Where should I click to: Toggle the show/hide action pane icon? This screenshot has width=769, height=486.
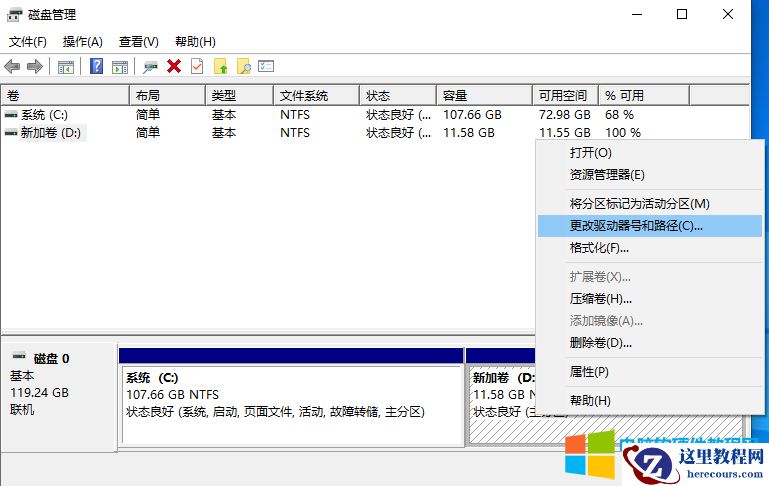[120, 67]
